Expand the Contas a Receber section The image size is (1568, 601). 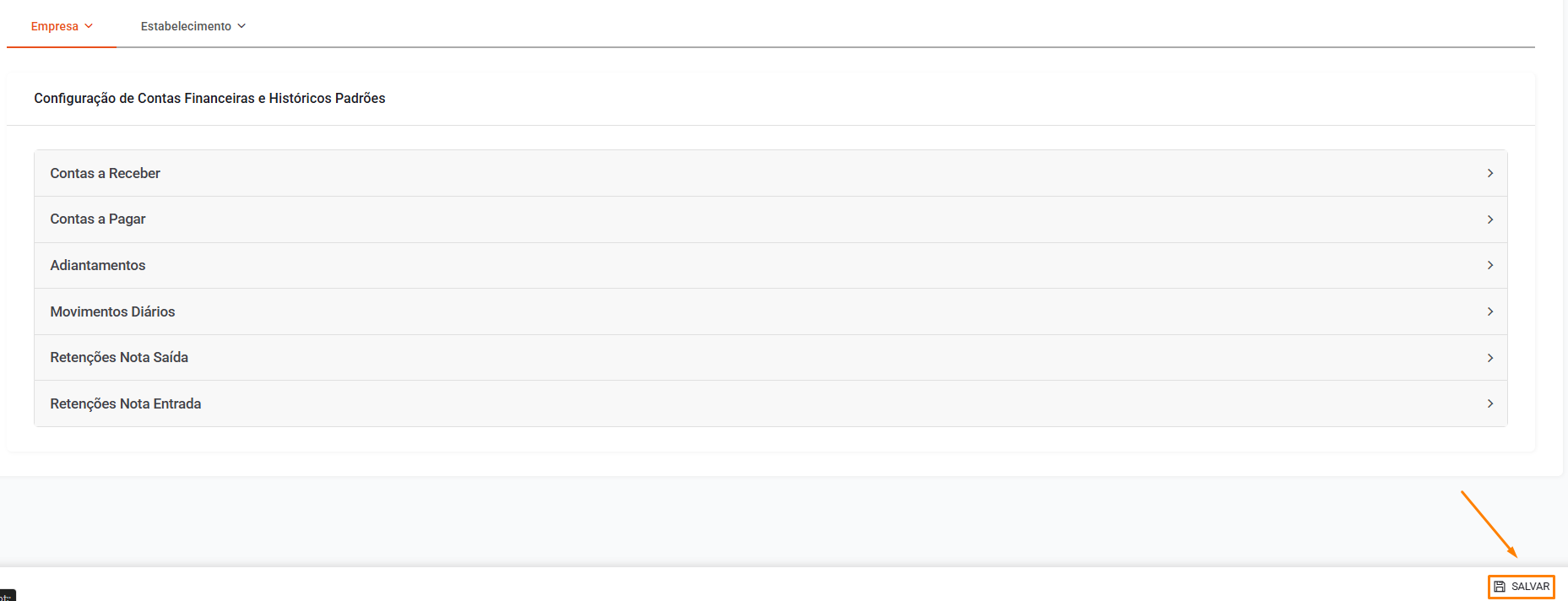[106, 173]
